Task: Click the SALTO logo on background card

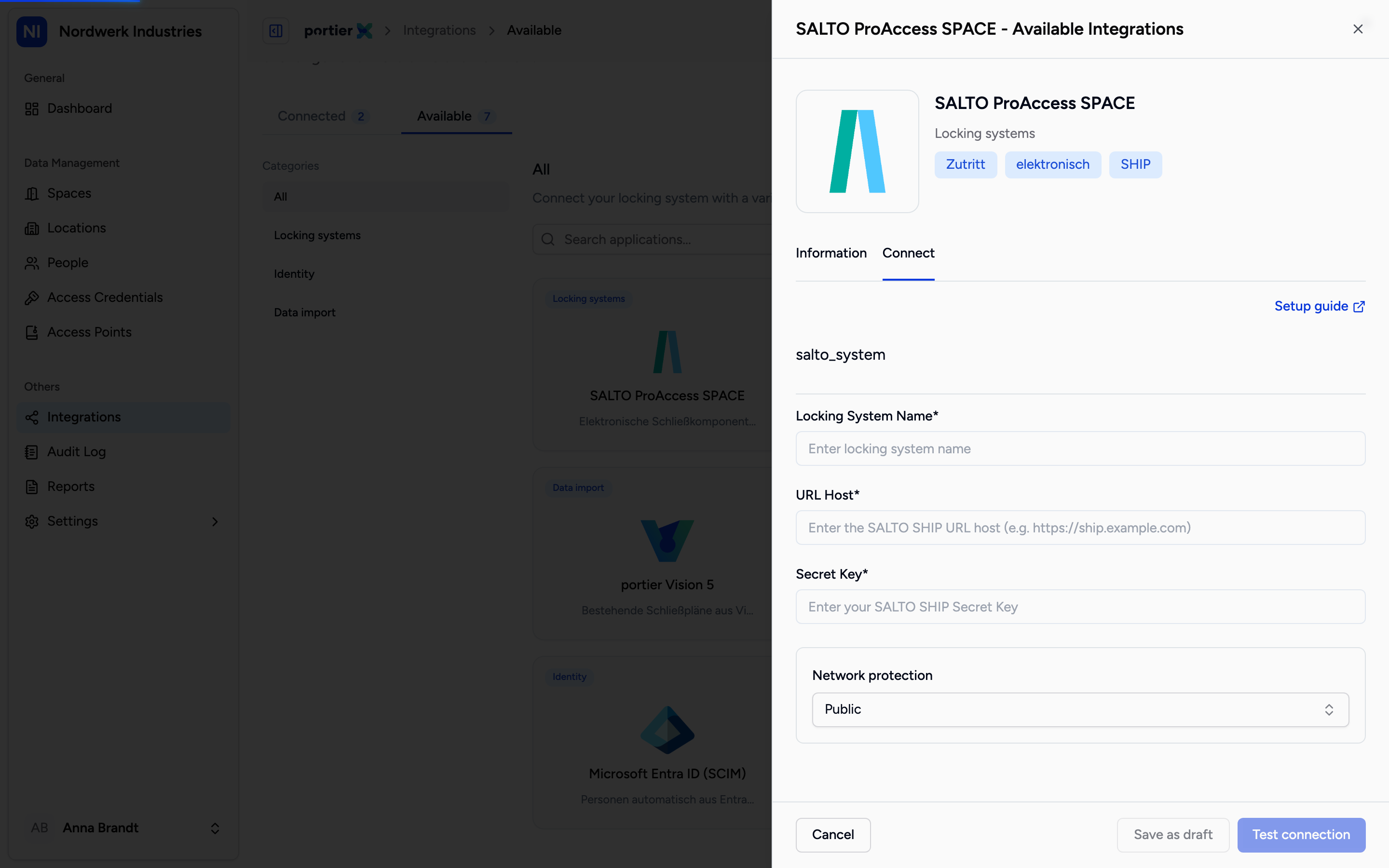Action: tap(667, 352)
